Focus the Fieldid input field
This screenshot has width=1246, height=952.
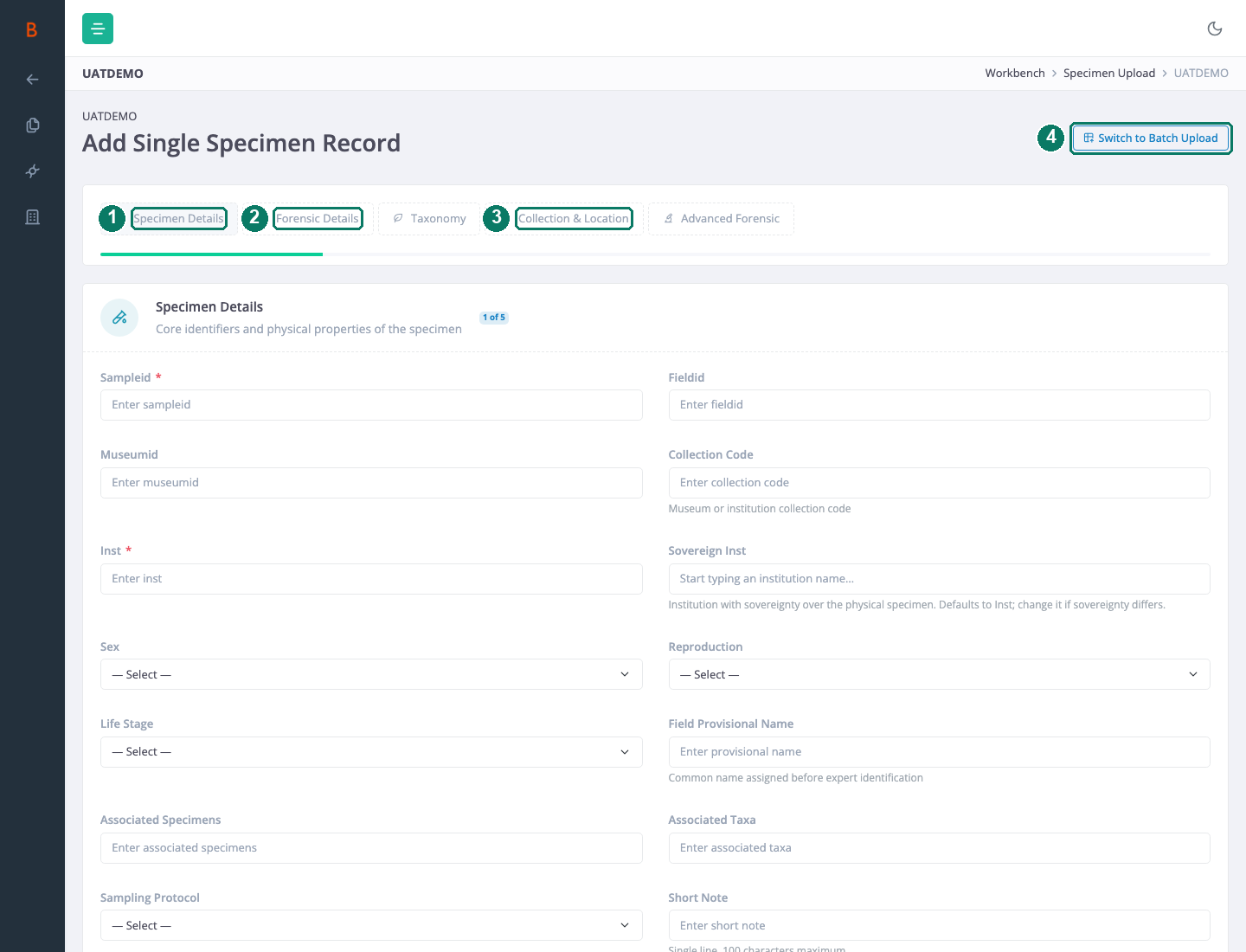tap(939, 405)
